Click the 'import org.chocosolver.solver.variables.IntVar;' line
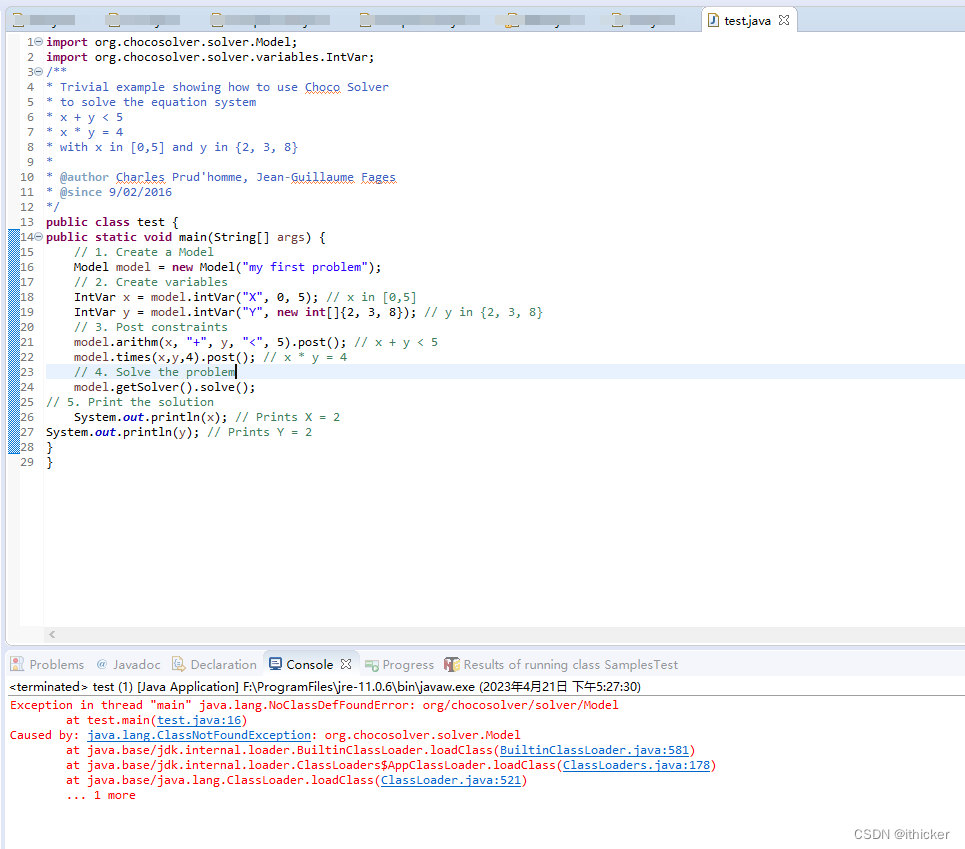This screenshot has height=849, width=965. 210,57
